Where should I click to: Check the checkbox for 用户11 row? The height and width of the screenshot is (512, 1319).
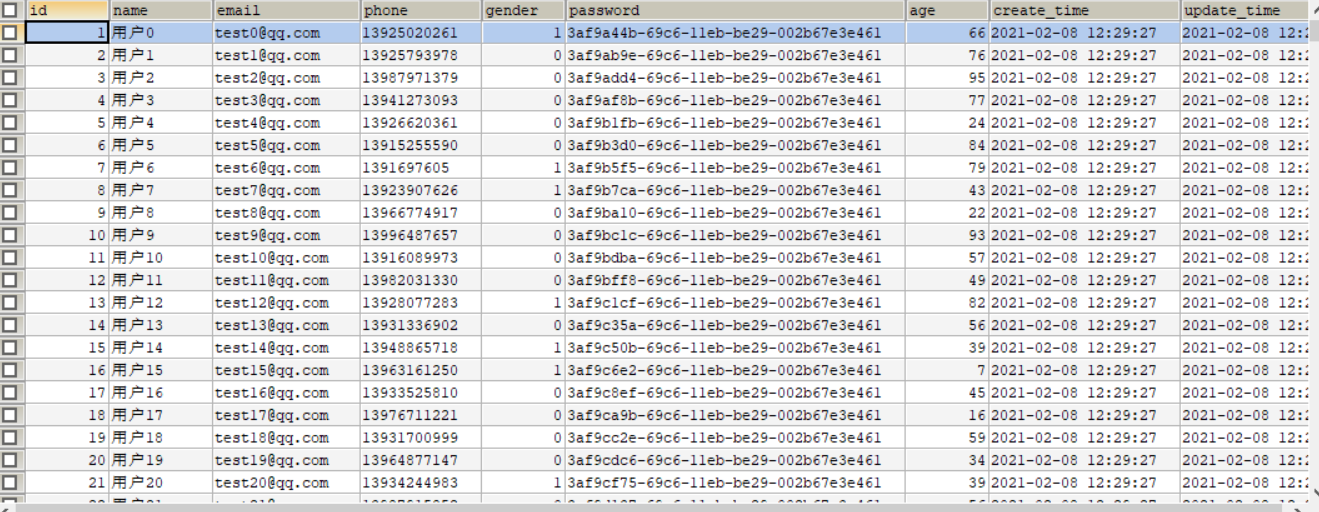(10, 280)
